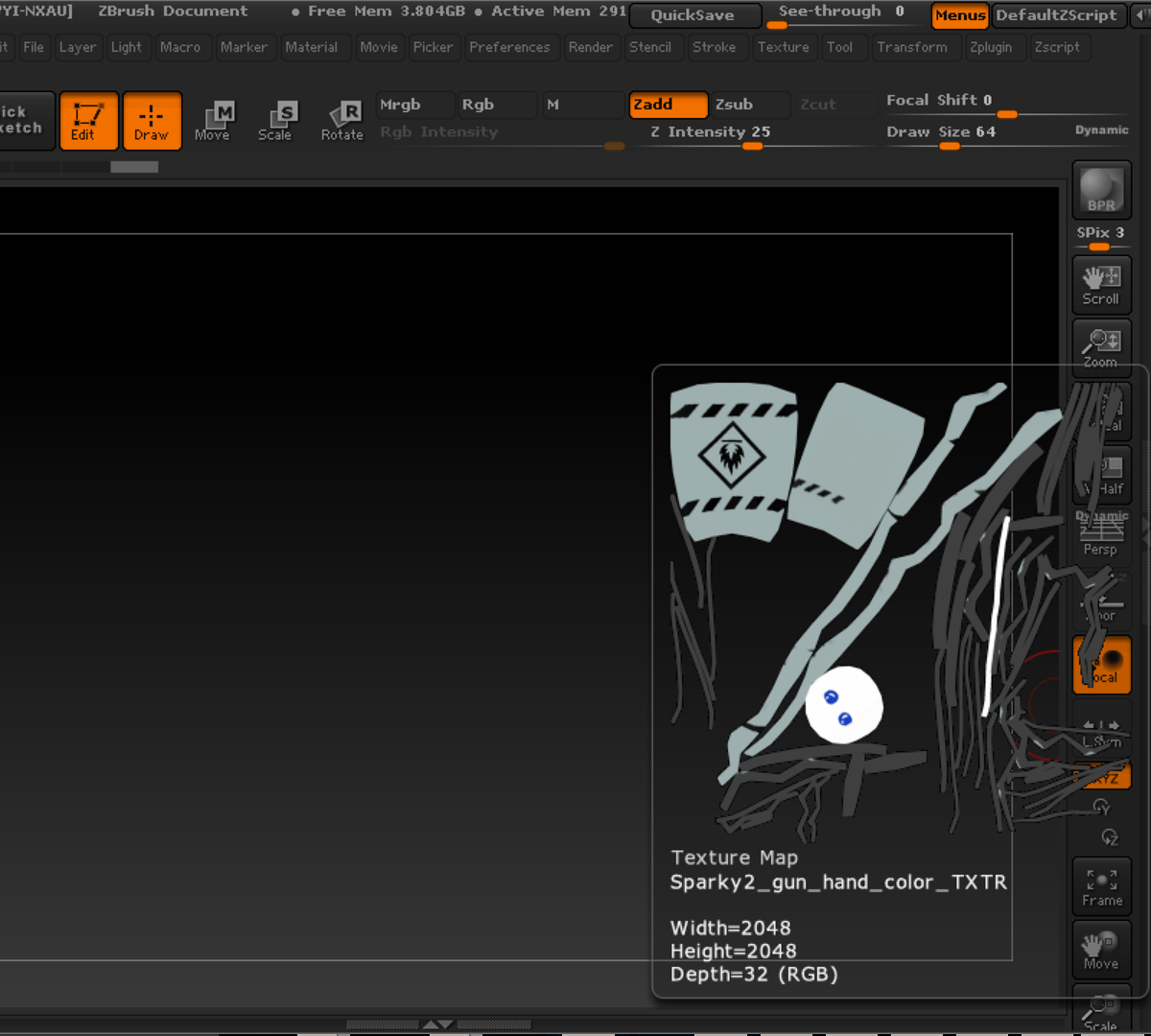This screenshot has width=1151, height=1036.
Task: Click the BPR render button
Action: (x=1101, y=189)
